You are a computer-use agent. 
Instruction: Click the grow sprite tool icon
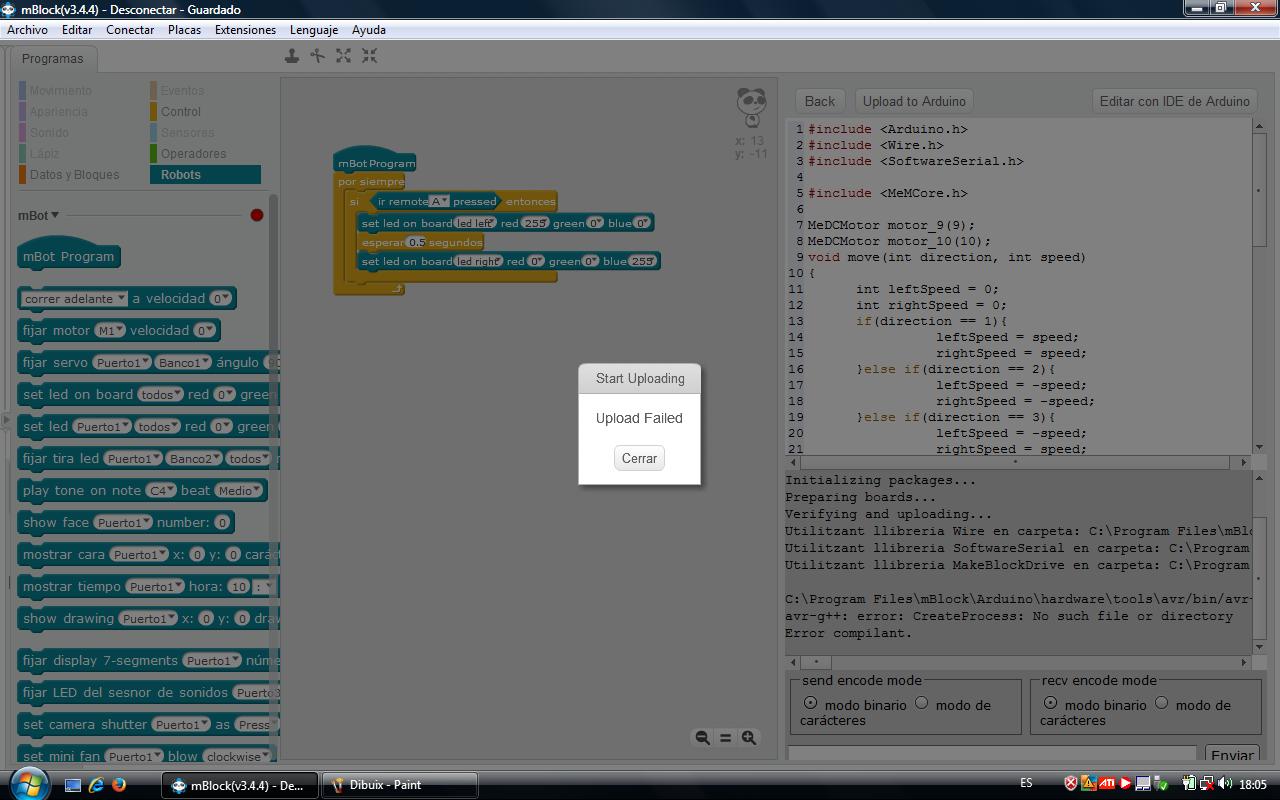point(344,56)
